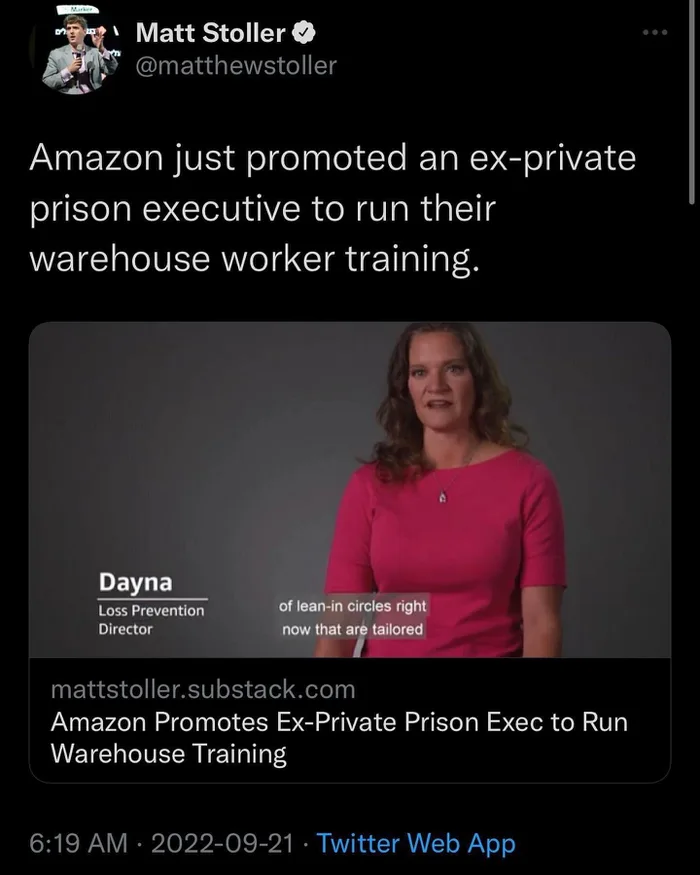The image size is (700, 875).
Task: Click the empty gray area of the video preview
Action: (184, 446)
